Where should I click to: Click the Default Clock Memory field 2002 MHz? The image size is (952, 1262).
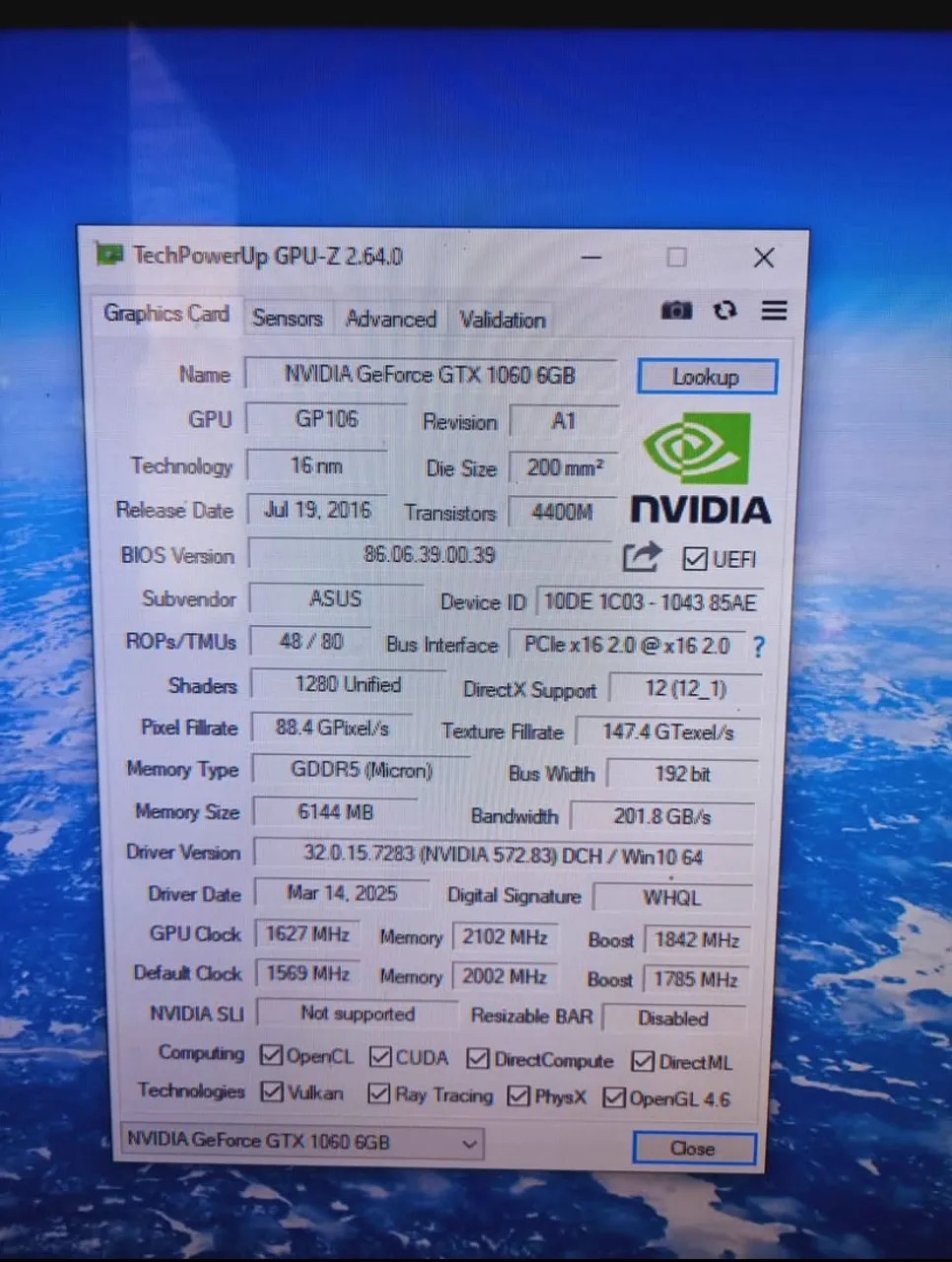505,976
